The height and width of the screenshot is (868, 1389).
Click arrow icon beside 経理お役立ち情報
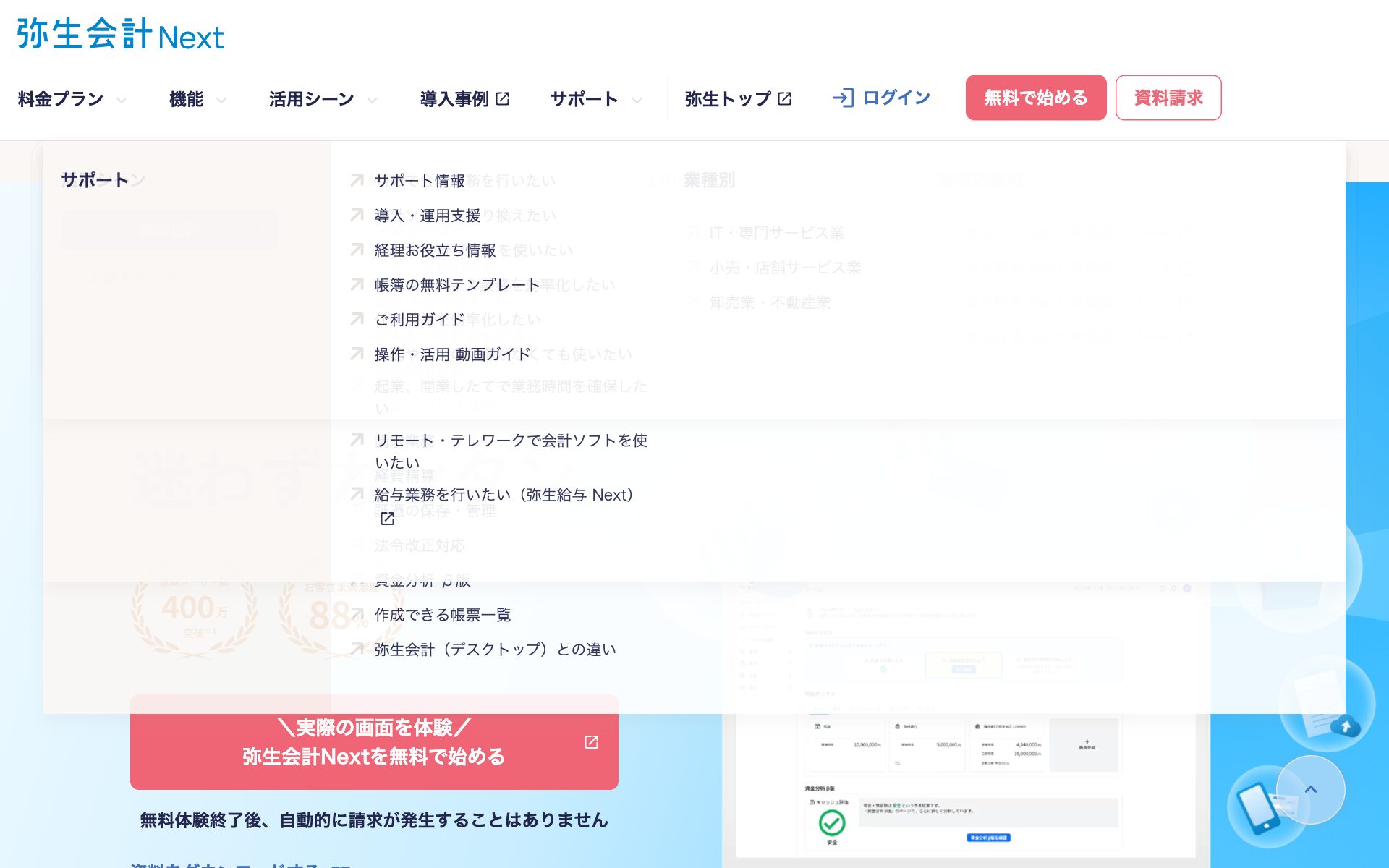coord(357,250)
